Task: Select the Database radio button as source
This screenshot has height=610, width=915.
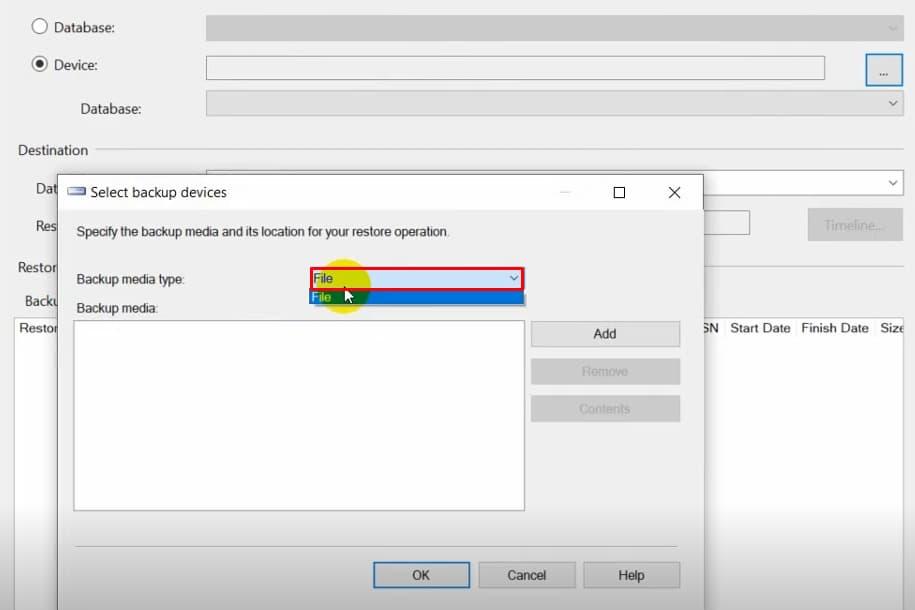Action: pos(38,27)
